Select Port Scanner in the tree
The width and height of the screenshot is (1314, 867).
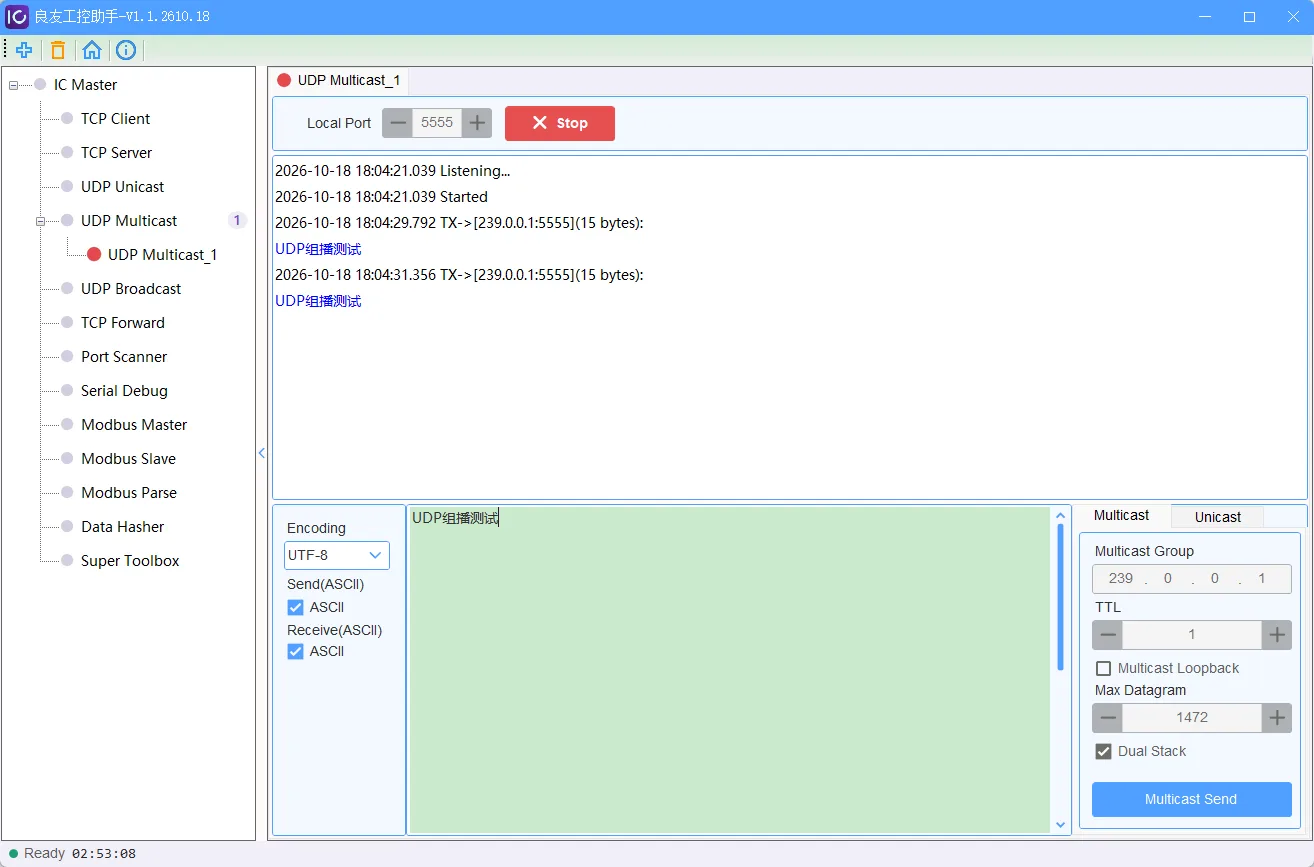pyautogui.click(x=124, y=356)
